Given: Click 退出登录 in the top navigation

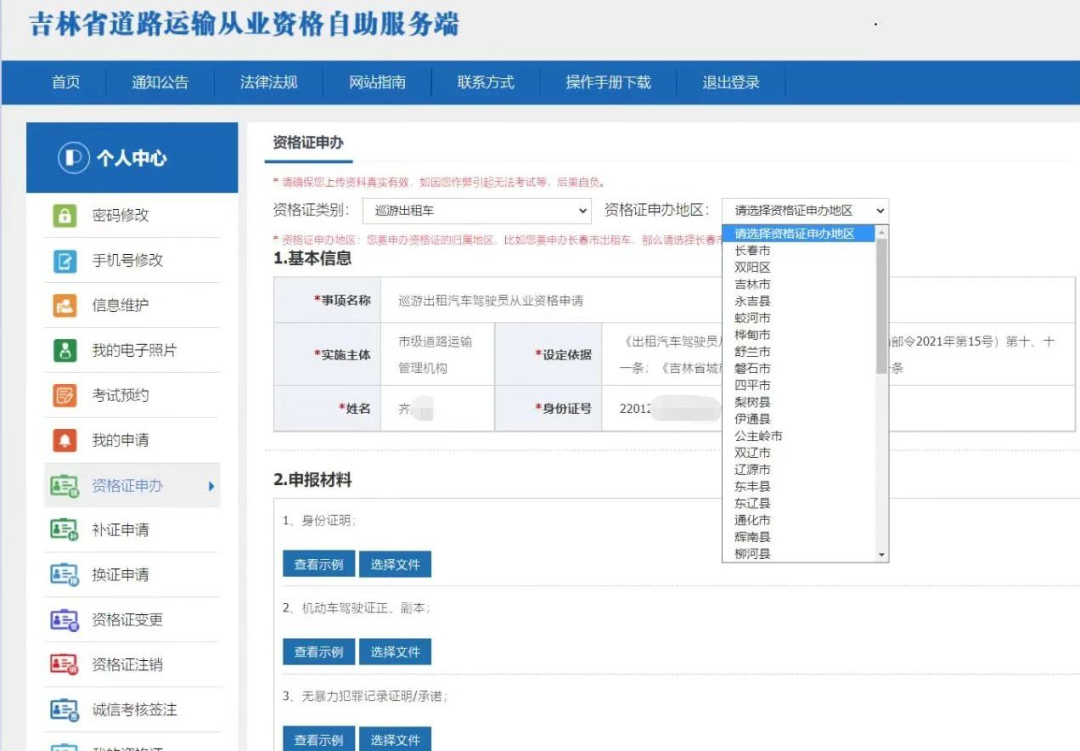Looking at the screenshot, I should pos(731,83).
